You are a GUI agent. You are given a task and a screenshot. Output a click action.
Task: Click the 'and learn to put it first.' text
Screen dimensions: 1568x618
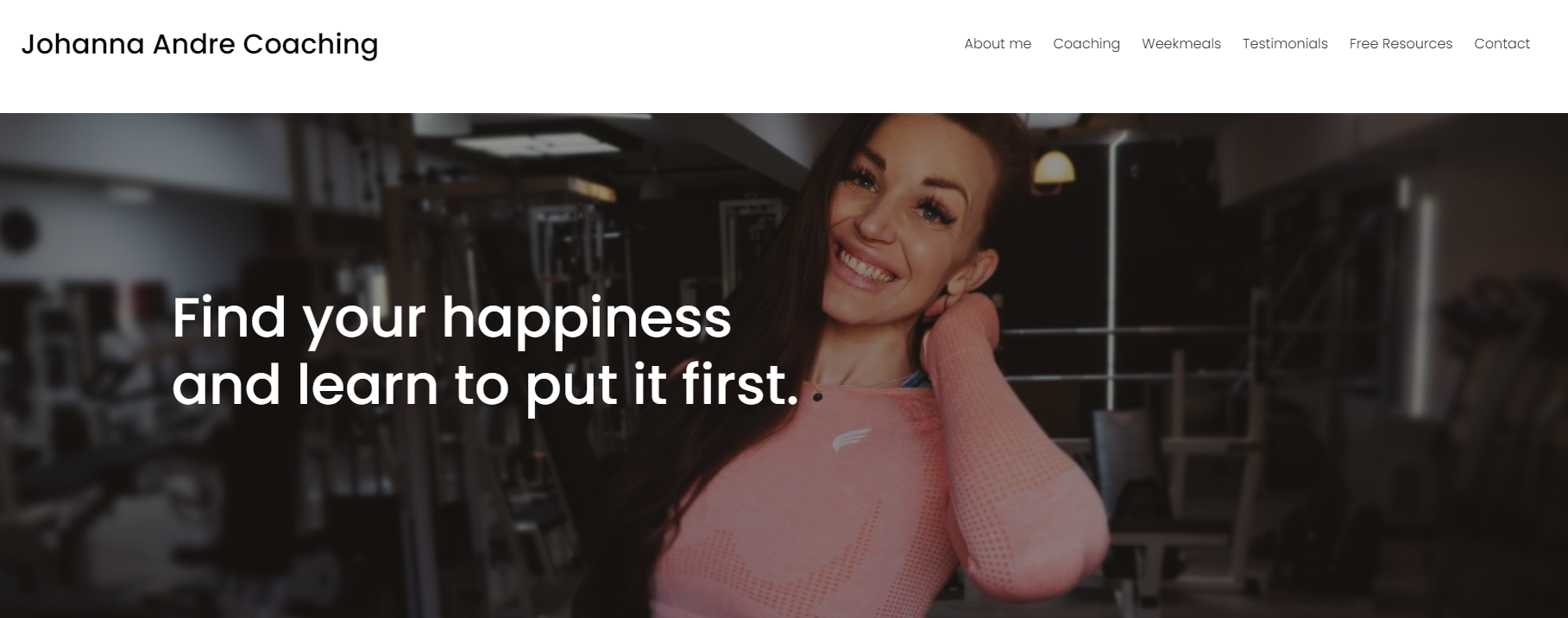(485, 385)
